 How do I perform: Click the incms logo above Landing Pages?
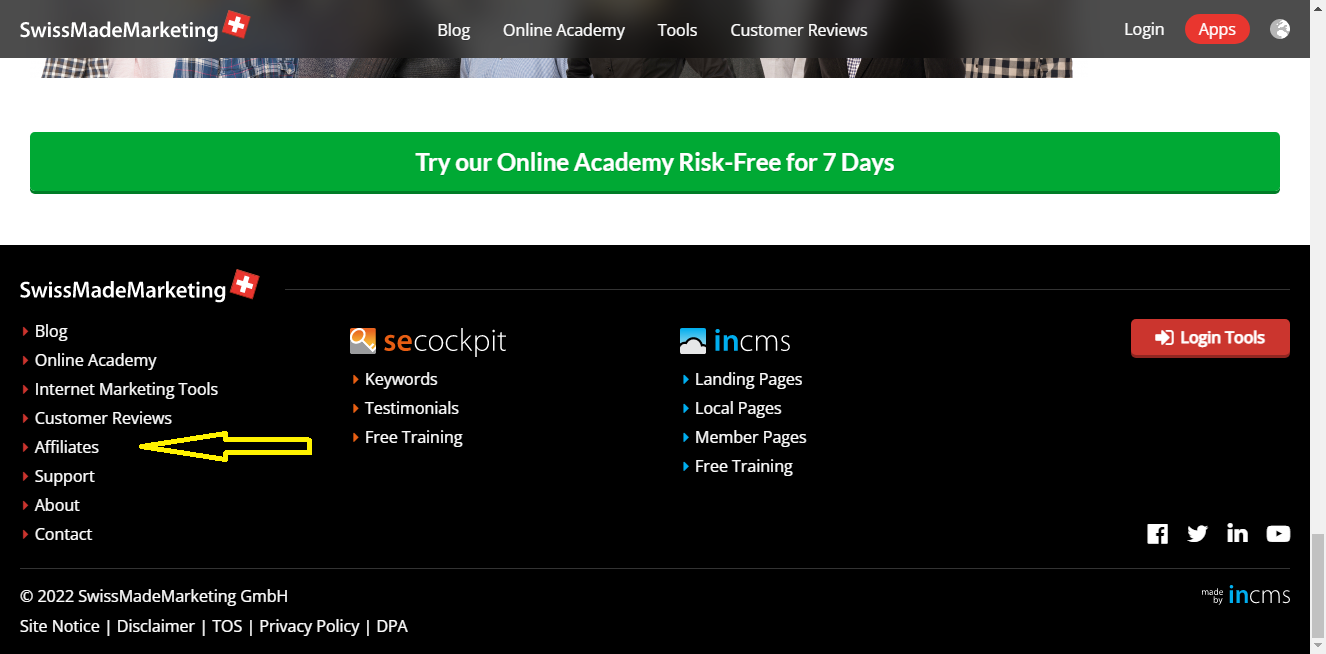point(735,341)
